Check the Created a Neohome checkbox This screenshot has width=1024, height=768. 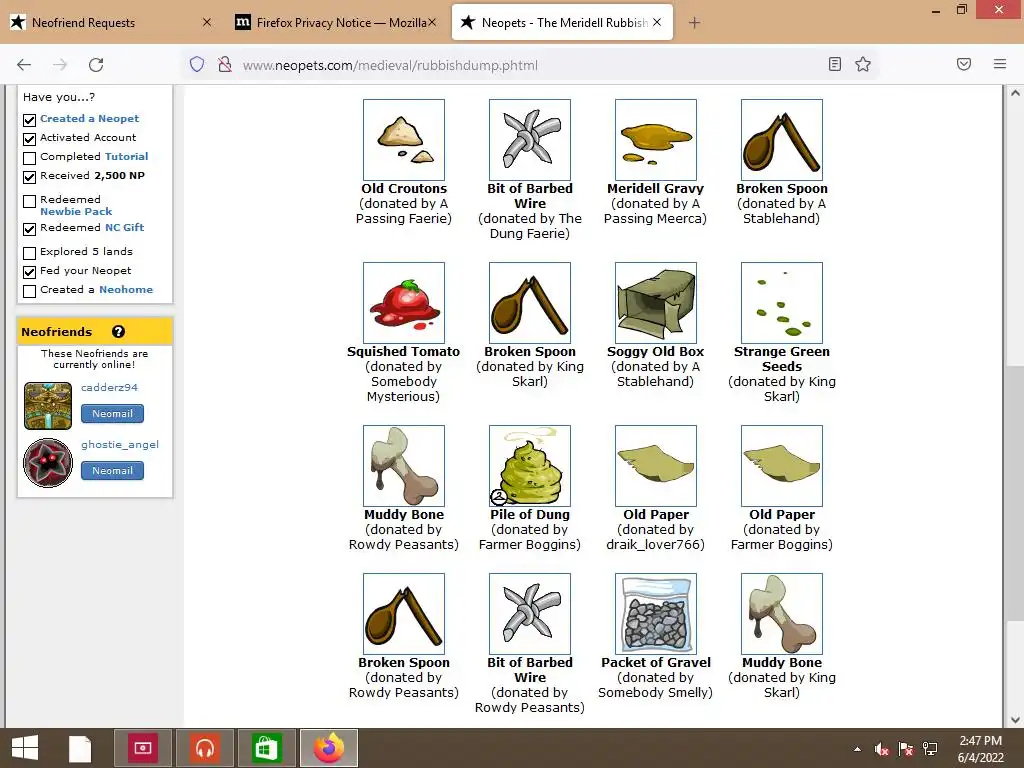click(x=29, y=291)
